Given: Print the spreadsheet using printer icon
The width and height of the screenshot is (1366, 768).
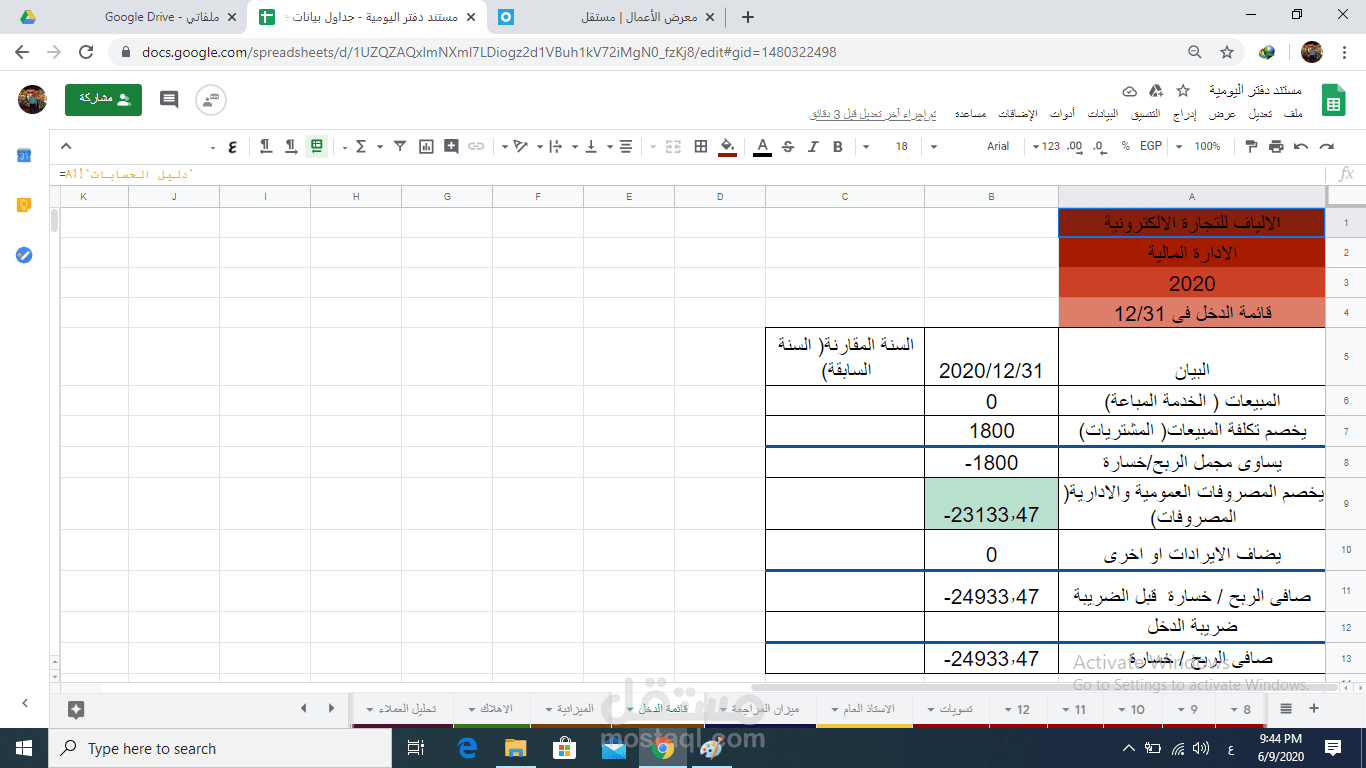Looking at the screenshot, I should (x=1276, y=146).
